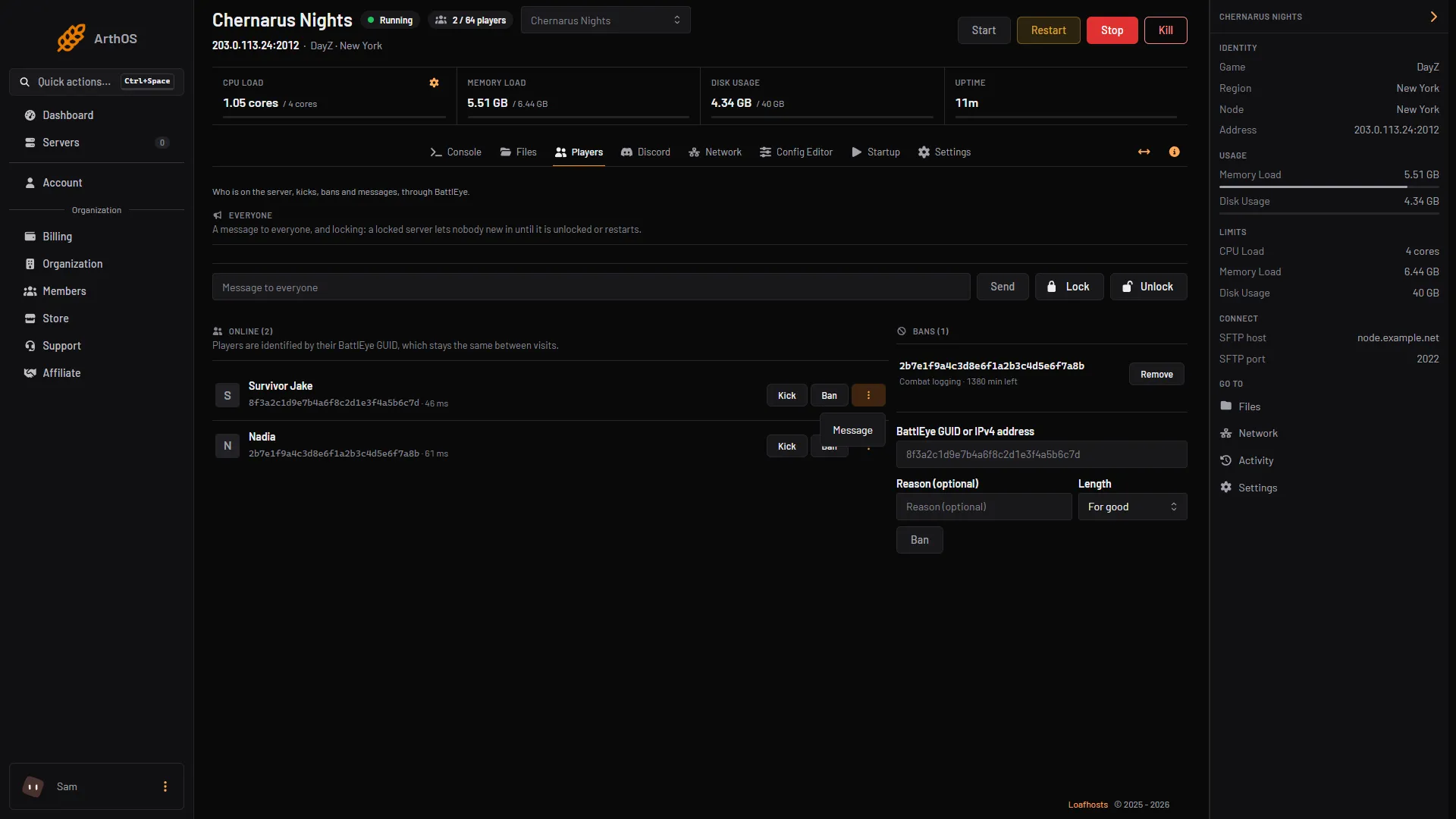
Task: Collapse the Chernarus Nights side panel chevron
Action: (1433, 17)
